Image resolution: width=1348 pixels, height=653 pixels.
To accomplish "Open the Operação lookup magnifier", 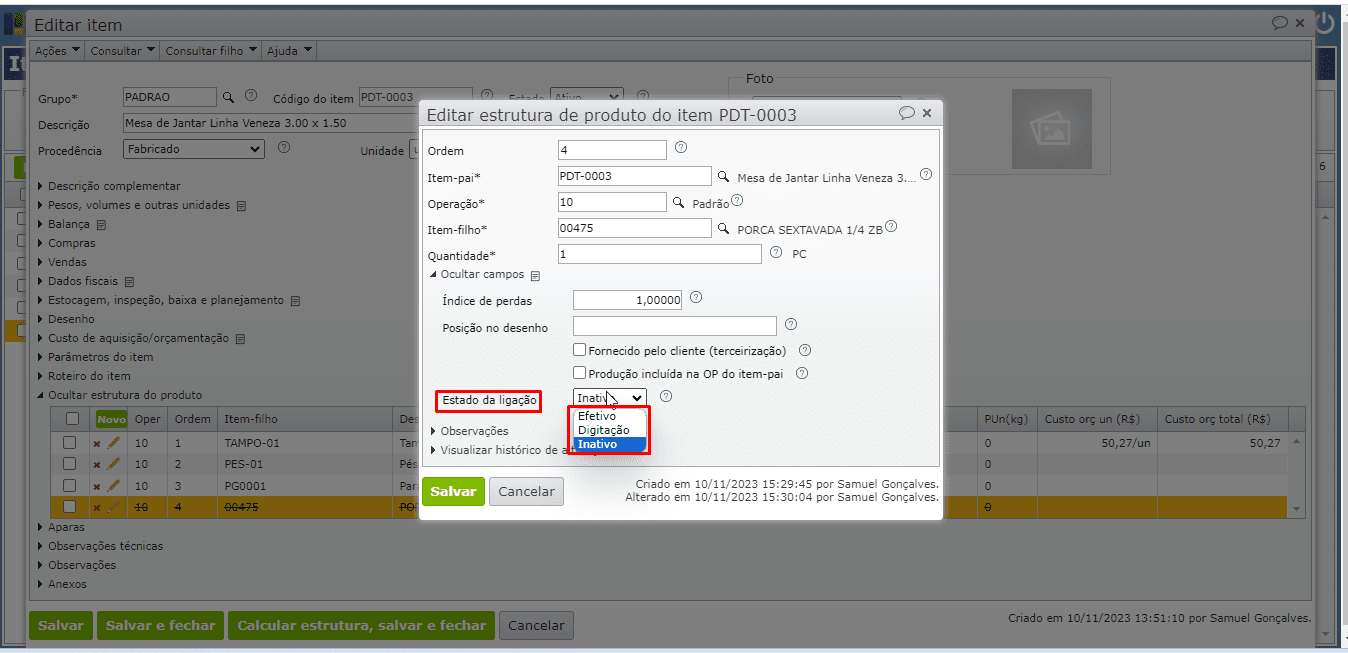I will pos(677,202).
